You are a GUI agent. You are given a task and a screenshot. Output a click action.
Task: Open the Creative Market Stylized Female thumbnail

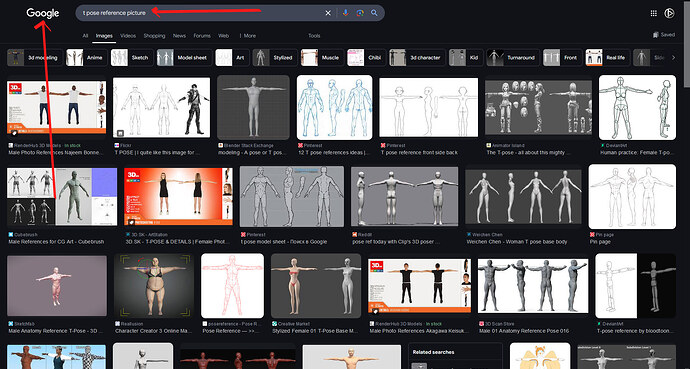[316, 286]
